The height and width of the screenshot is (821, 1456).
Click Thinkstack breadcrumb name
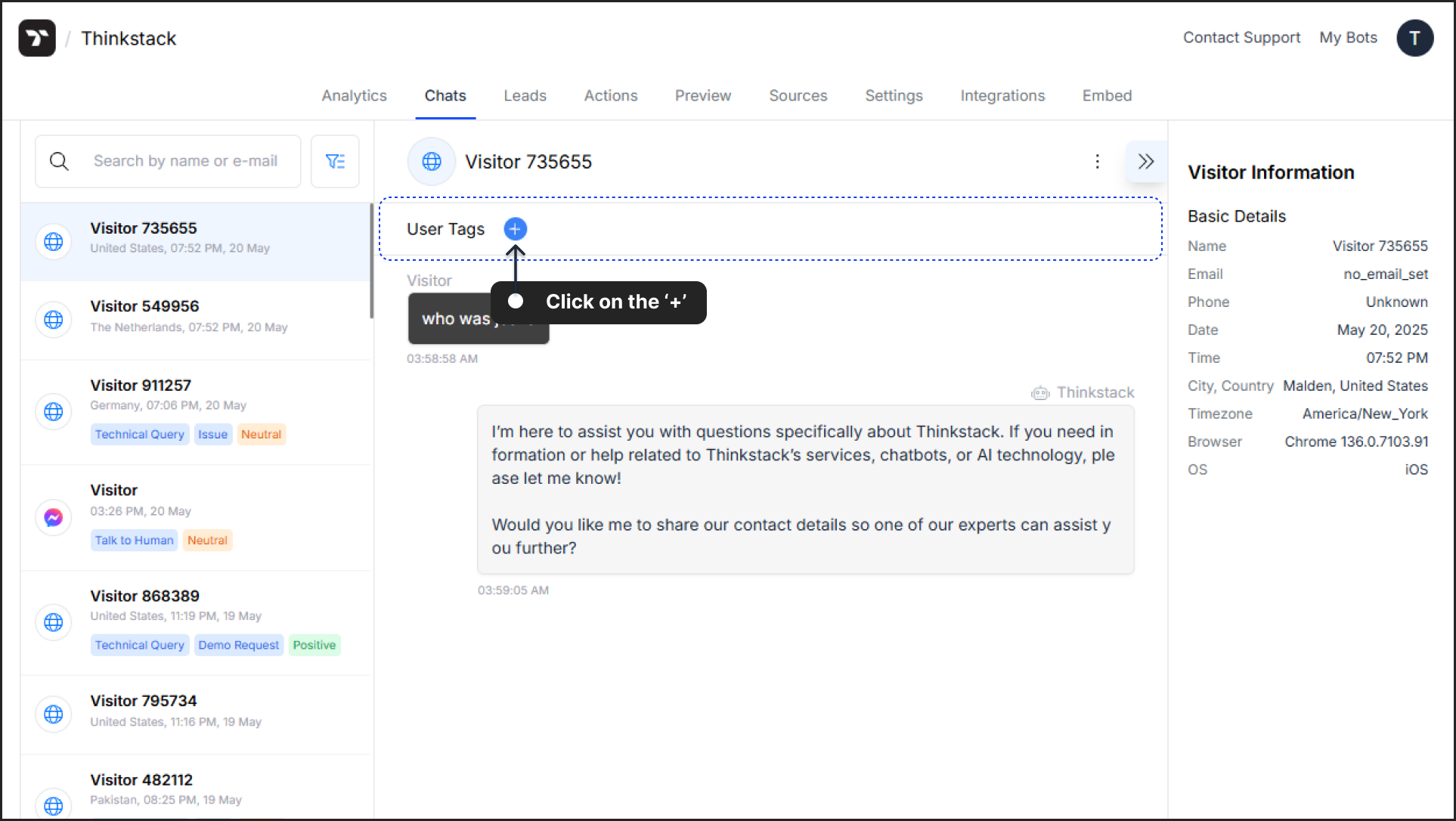coord(129,39)
